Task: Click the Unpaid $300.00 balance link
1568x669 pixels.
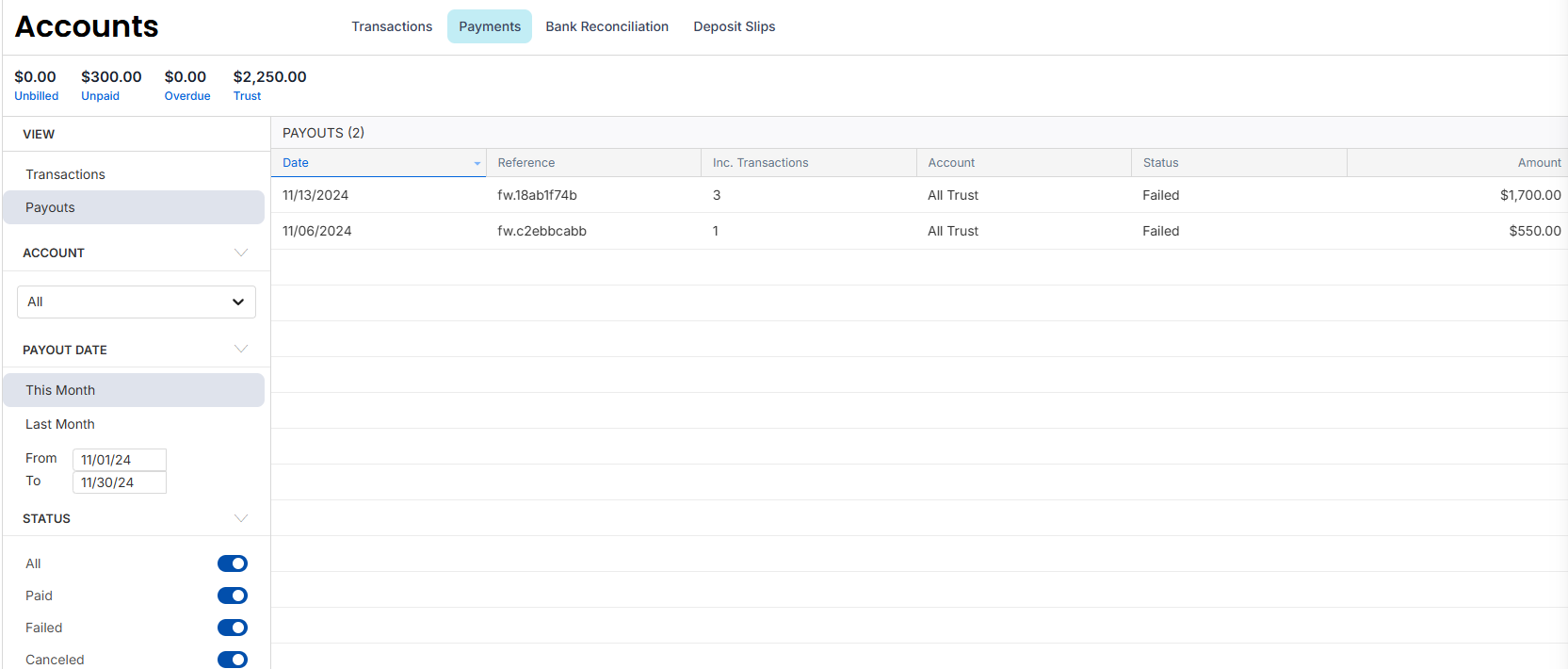Action: [x=100, y=96]
